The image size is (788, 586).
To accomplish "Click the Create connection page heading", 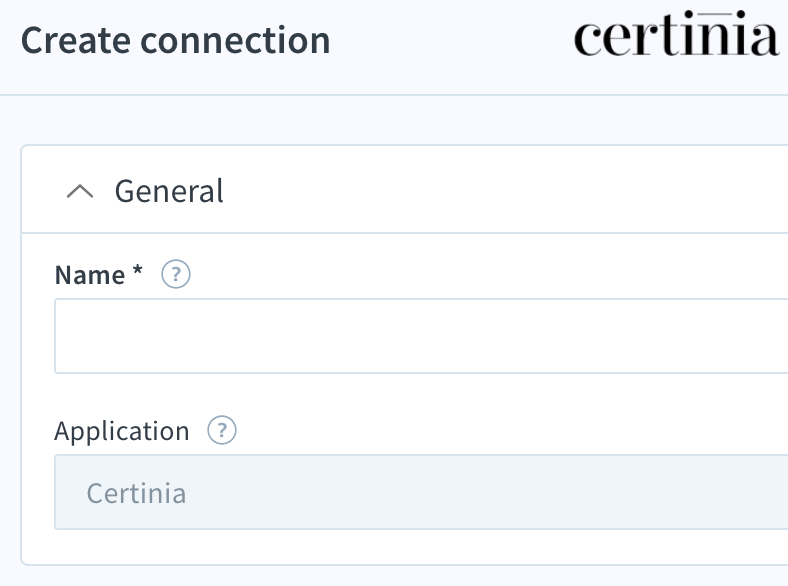I will pyautogui.click(x=175, y=40).
